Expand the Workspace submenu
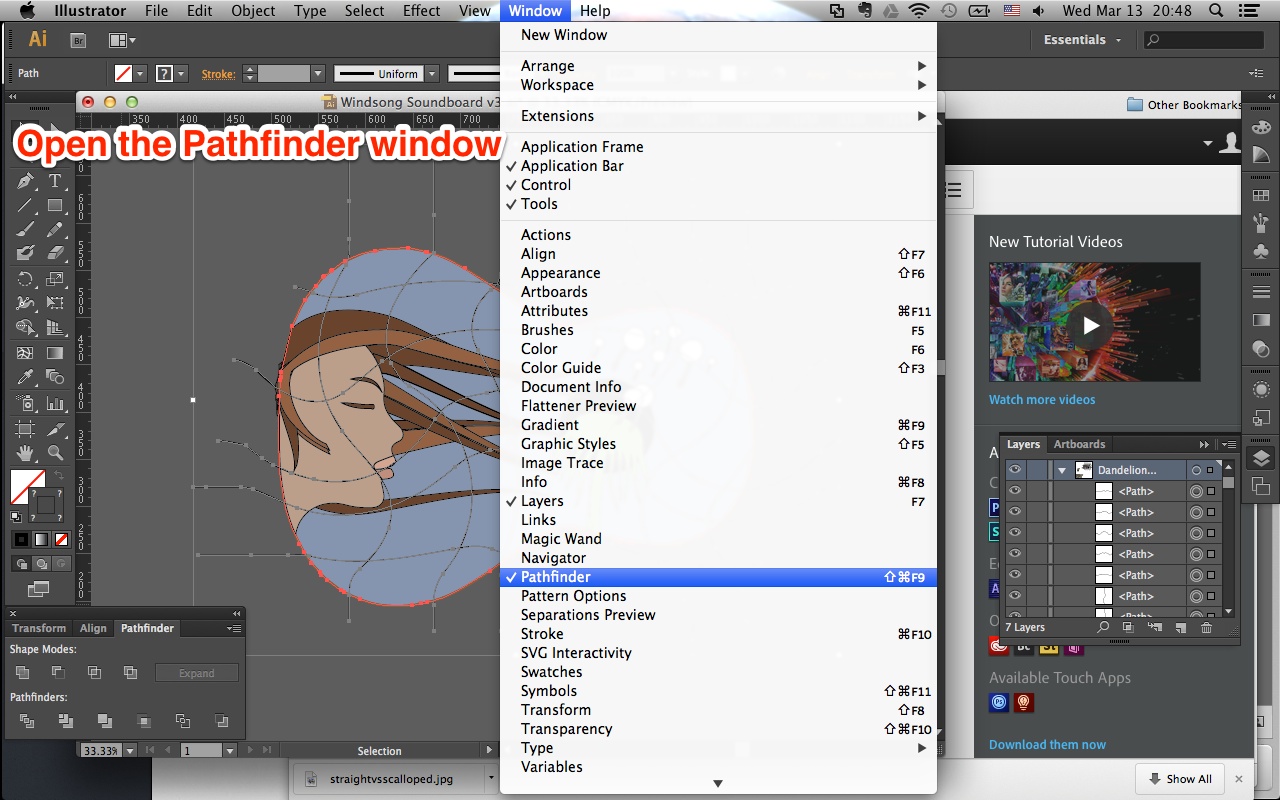1280x800 pixels. [x=718, y=85]
